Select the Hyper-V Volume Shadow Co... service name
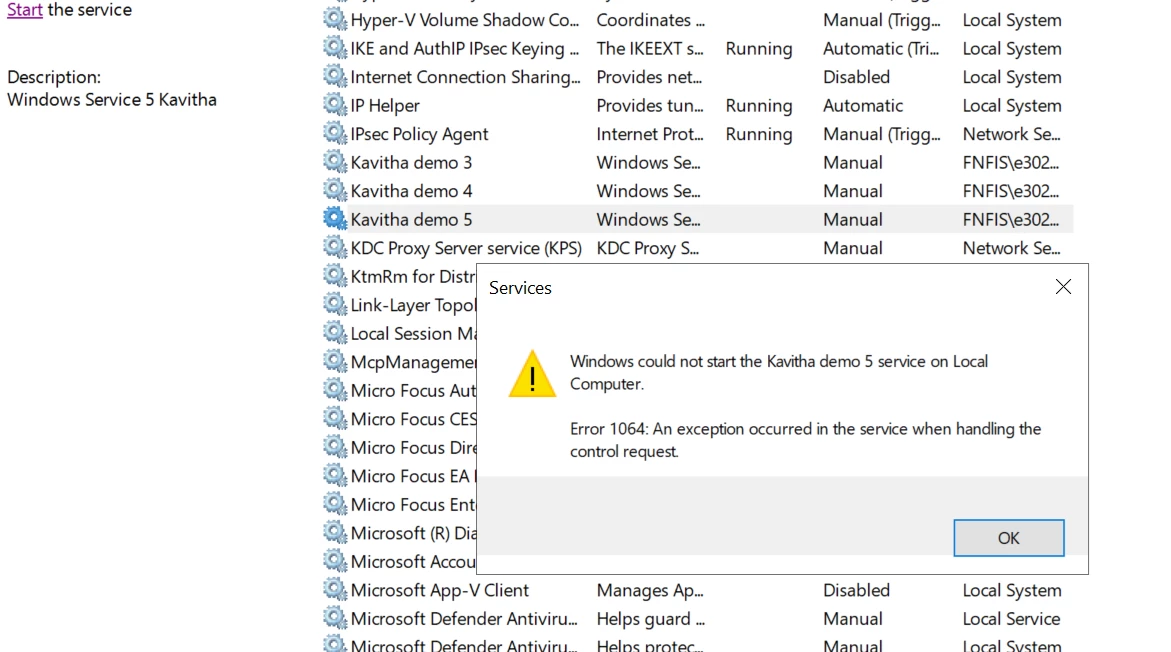 click(x=465, y=20)
